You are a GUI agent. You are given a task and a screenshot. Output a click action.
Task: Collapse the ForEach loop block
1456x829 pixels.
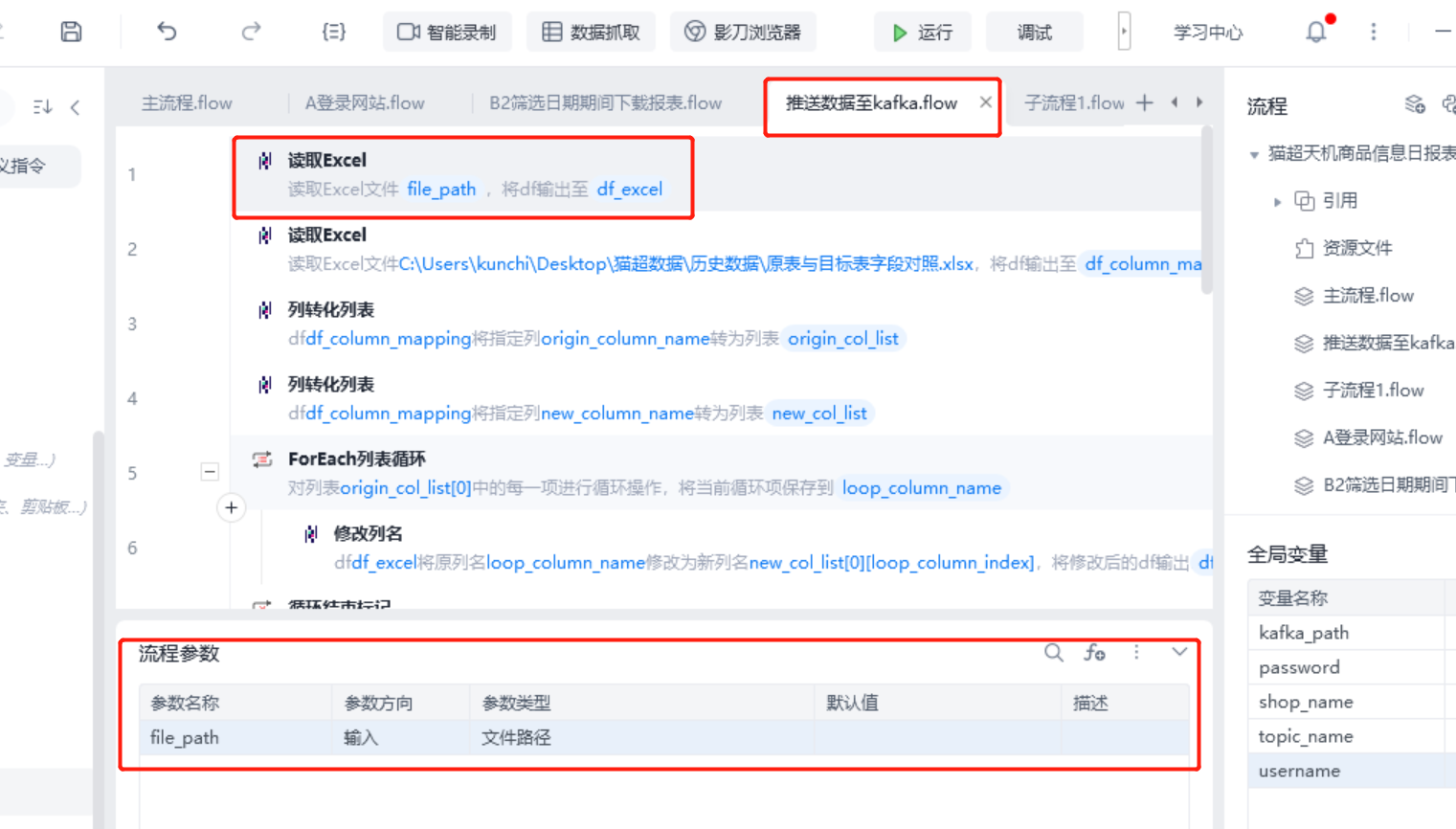(210, 472)
